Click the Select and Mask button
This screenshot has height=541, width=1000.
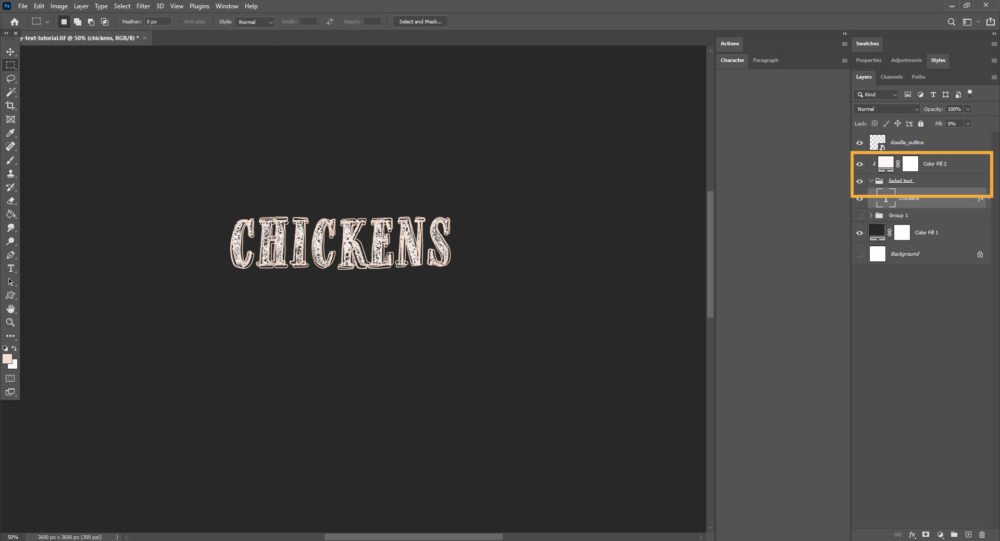click(x=420, y=21)
